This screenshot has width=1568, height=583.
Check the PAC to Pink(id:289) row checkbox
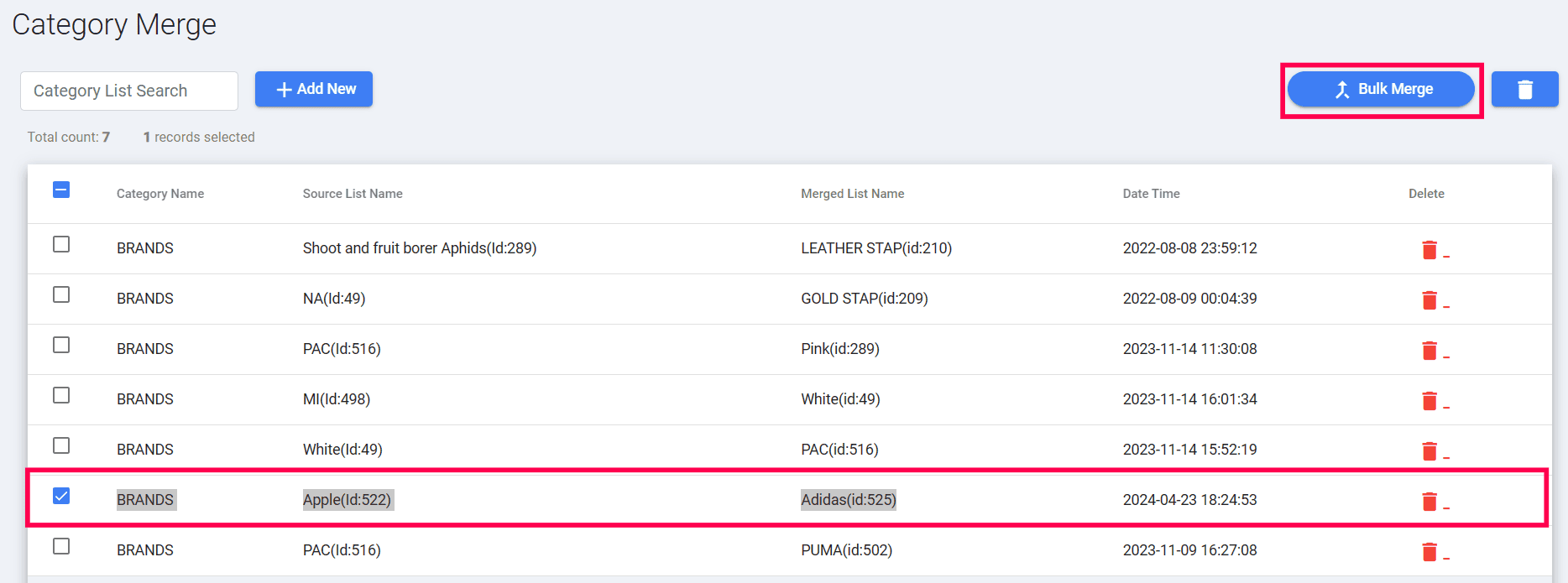(61, 345)
